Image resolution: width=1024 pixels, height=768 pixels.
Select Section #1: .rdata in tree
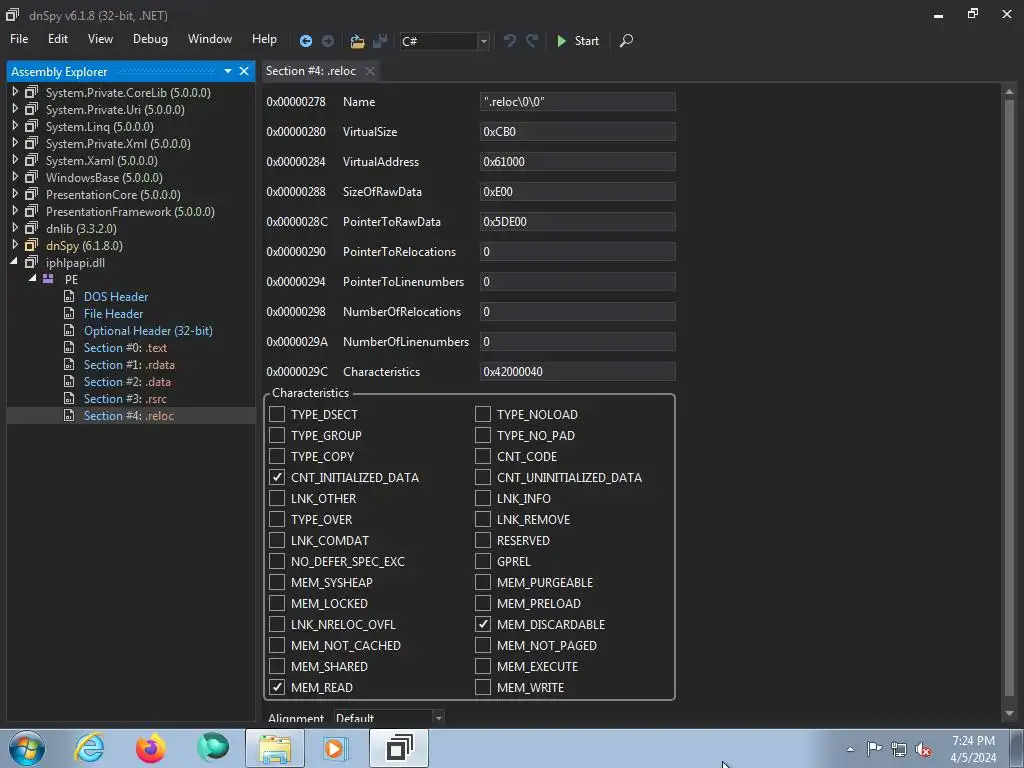(x=129, y=364)
